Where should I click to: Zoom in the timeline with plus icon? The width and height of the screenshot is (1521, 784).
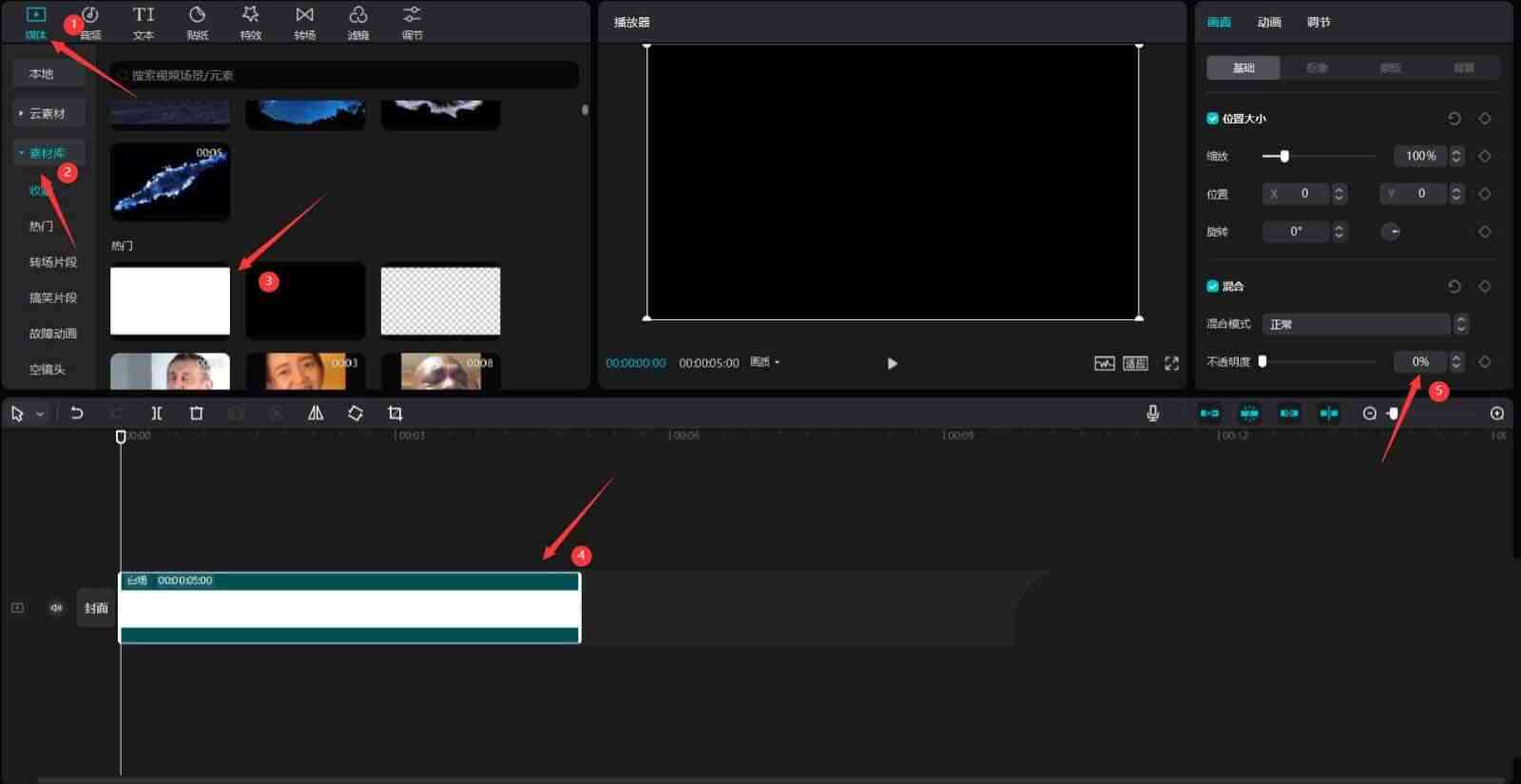point(1497,413)
